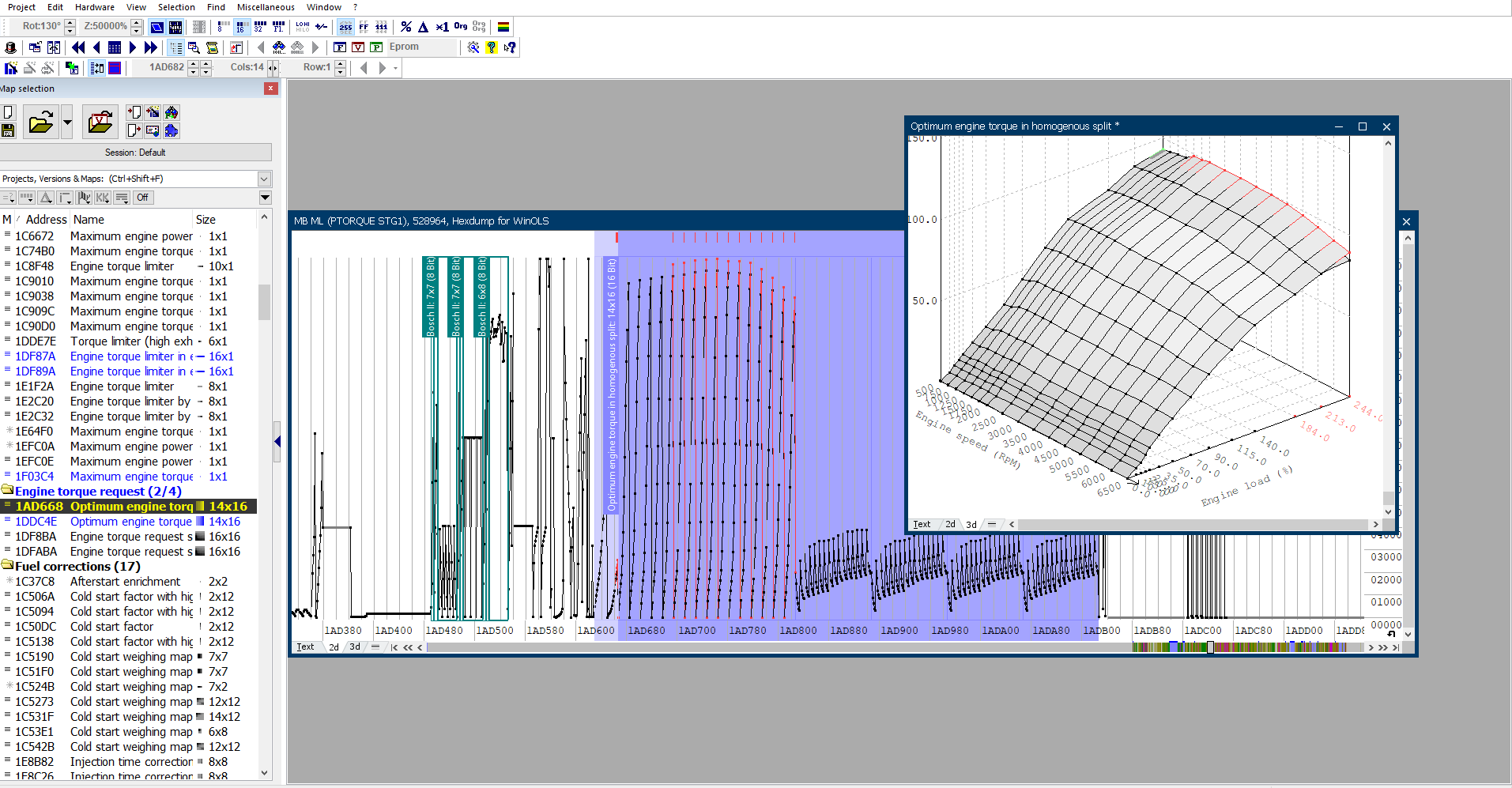Screen dimensions: 1512x788
Task: Toggle the 8-bit data width mode
Action: click(x=223, y=27)
